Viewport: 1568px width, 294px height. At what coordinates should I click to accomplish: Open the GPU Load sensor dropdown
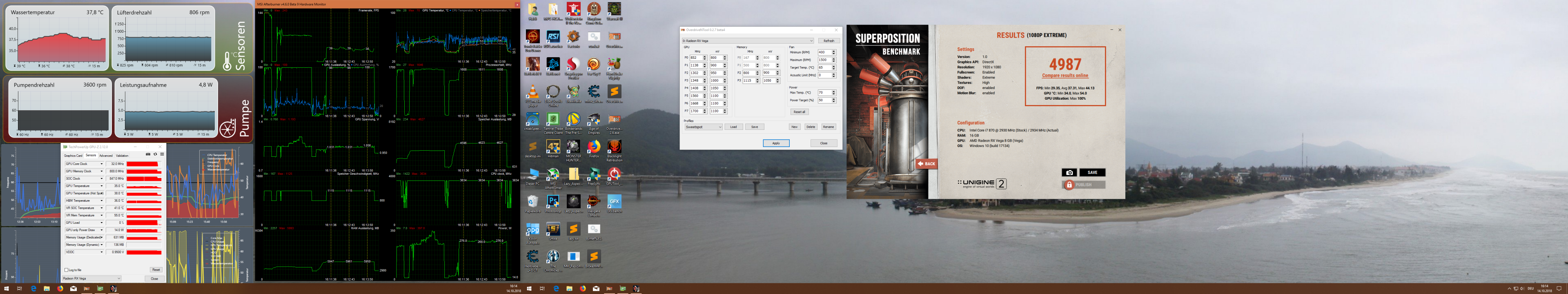(102, 223)
